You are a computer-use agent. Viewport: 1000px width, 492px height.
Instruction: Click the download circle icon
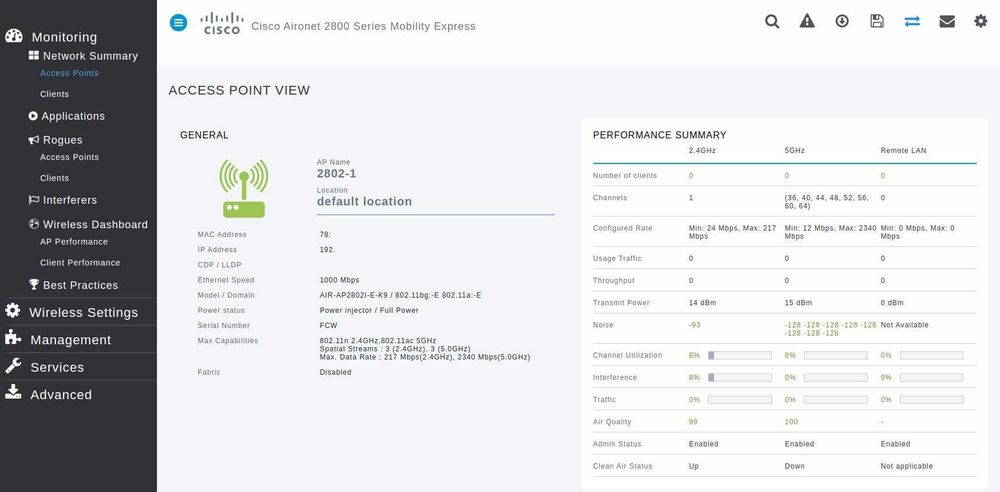pyautogui.click(x=842, y=21)
